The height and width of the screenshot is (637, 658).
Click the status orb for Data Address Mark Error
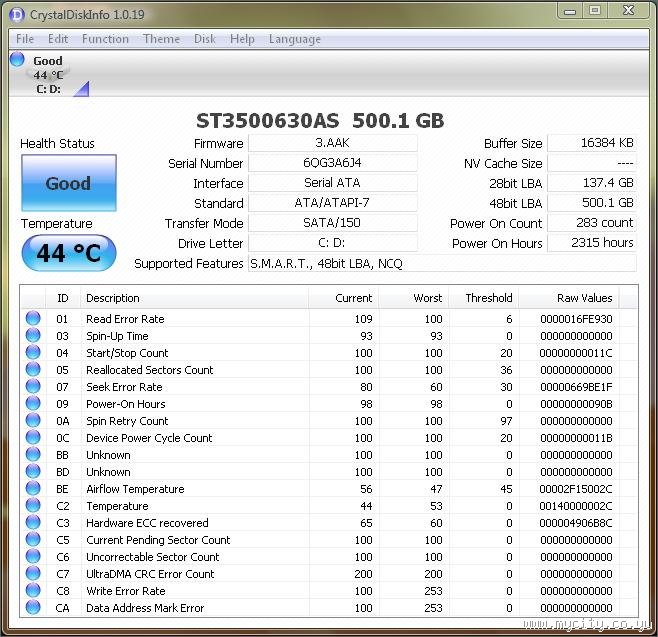[33, 608]
